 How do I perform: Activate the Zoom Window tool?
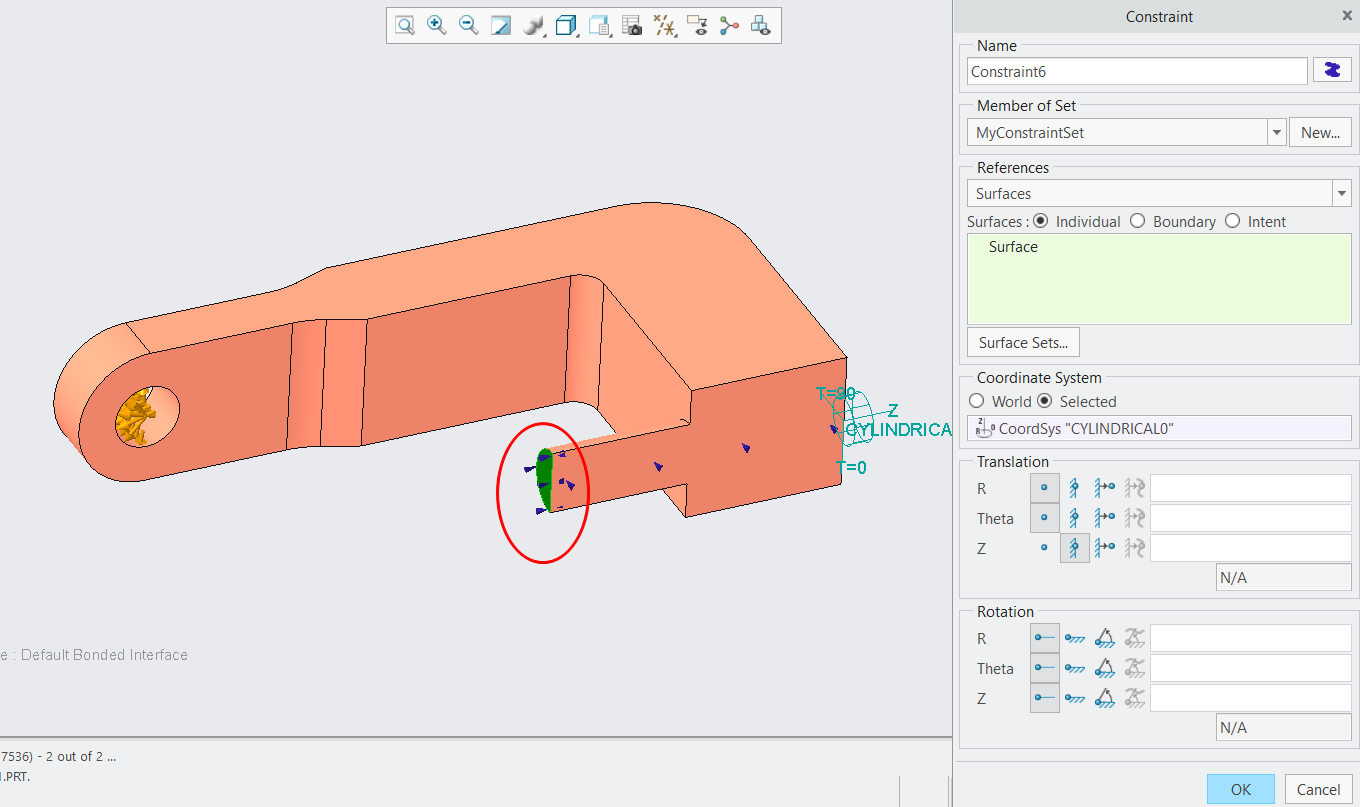tap(404, 25)
